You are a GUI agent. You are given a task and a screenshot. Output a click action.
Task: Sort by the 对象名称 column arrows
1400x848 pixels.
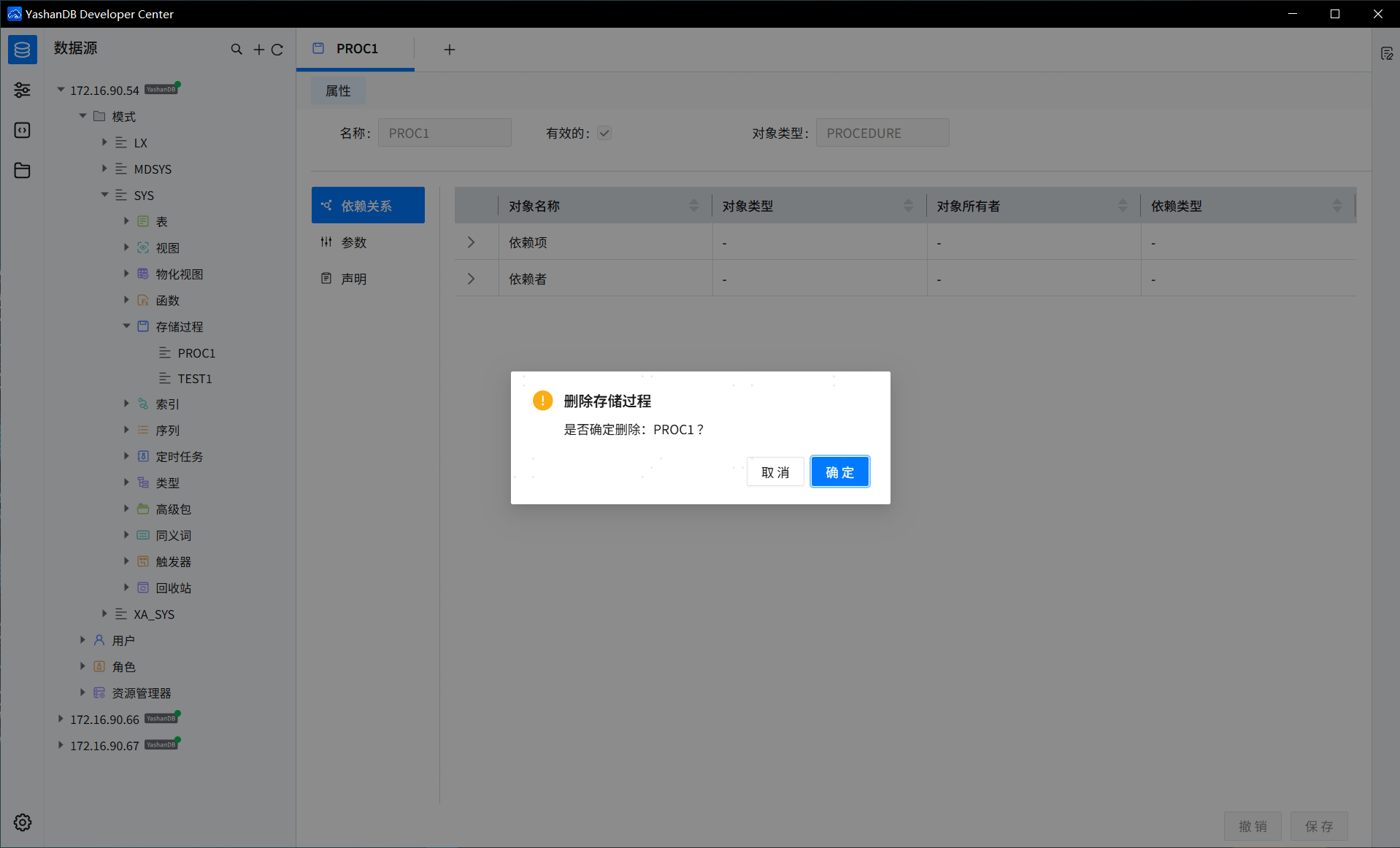pos(693,206)
